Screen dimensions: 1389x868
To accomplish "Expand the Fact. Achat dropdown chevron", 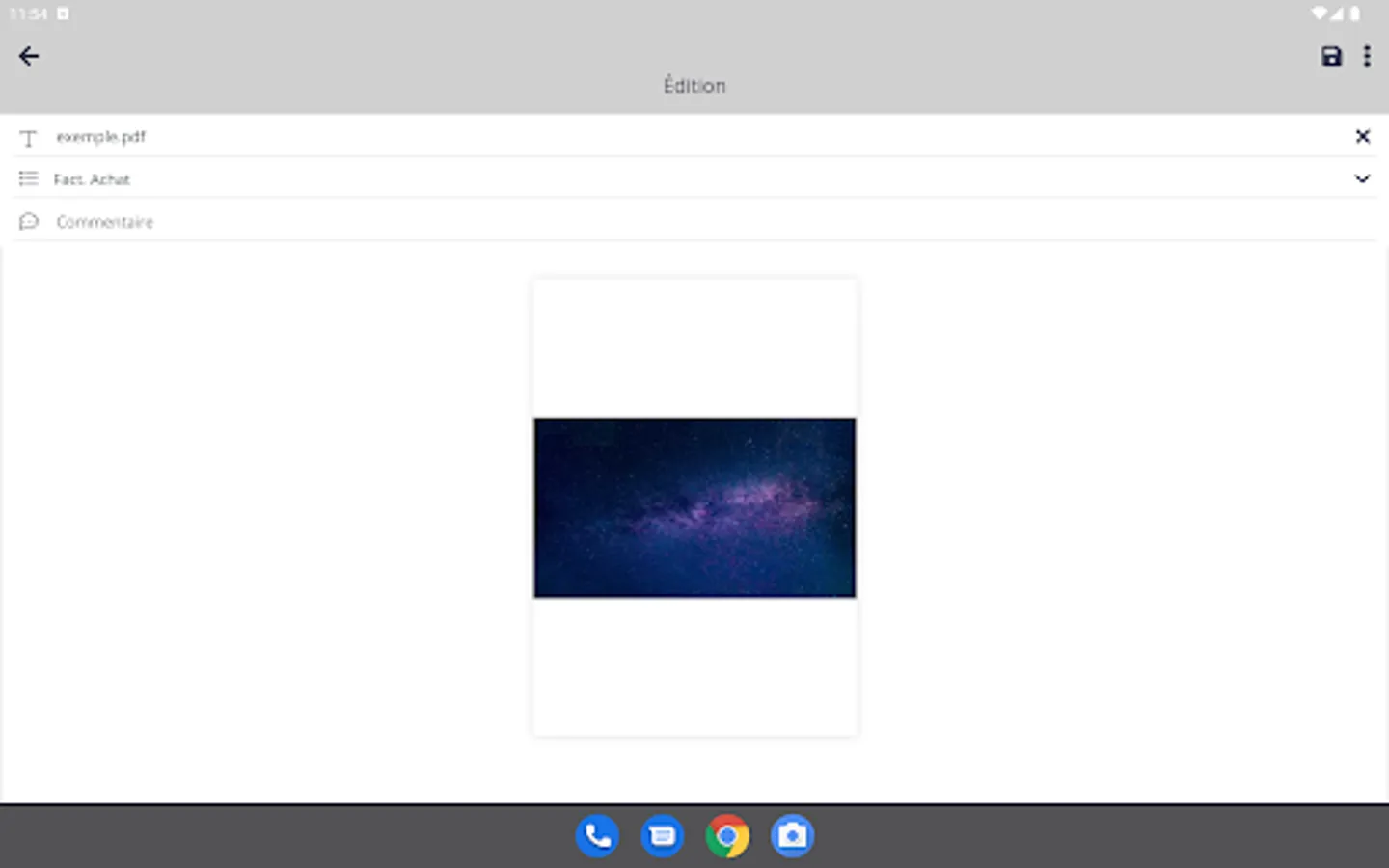I will point(1362,178).
